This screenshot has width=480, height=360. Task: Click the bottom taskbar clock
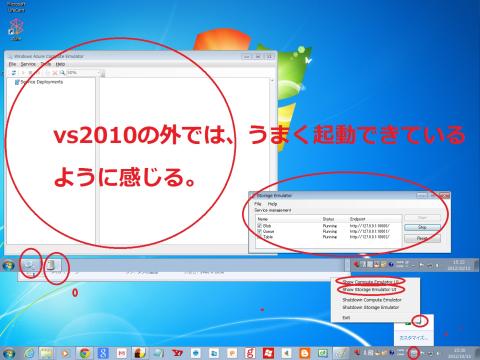click(459, 353)
